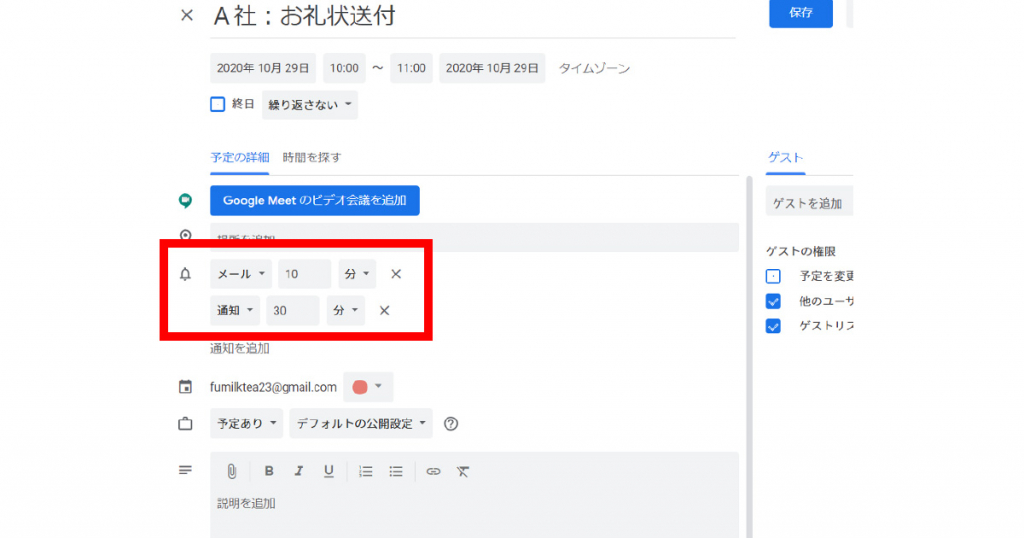Open the 繰り返さない repeat dropdown

(x=310, y=105)
